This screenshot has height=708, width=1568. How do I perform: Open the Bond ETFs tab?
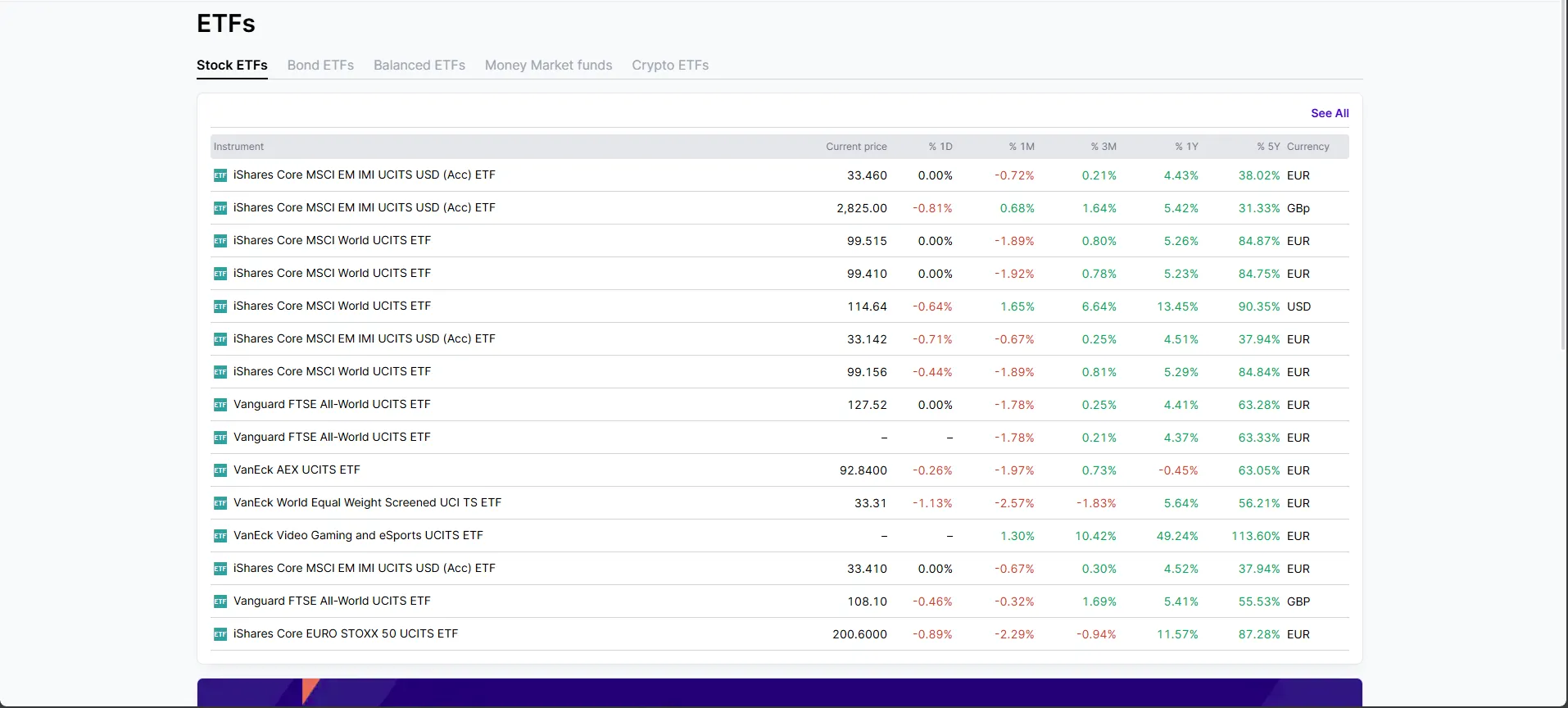(x=320, y=65)
